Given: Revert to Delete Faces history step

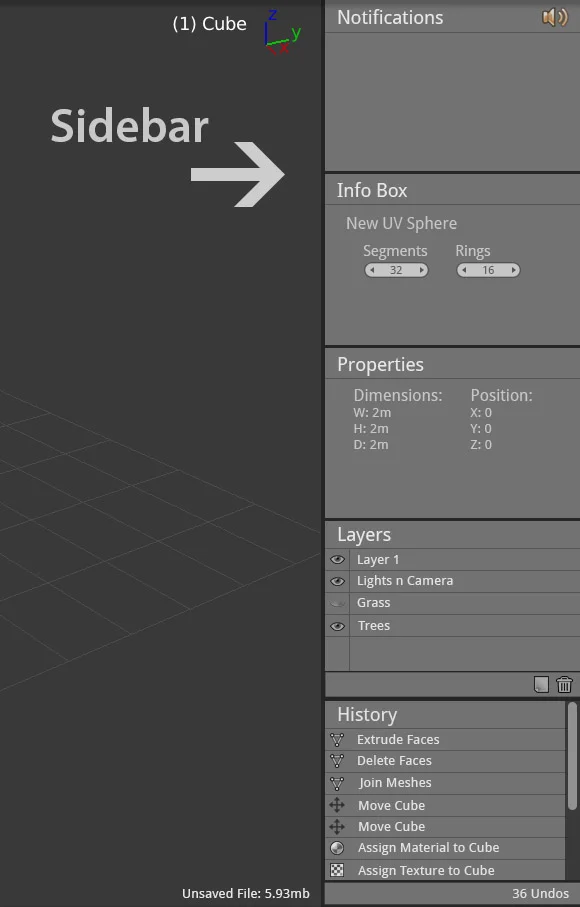Looking at the screenshot, I should (x=445, y=761).
